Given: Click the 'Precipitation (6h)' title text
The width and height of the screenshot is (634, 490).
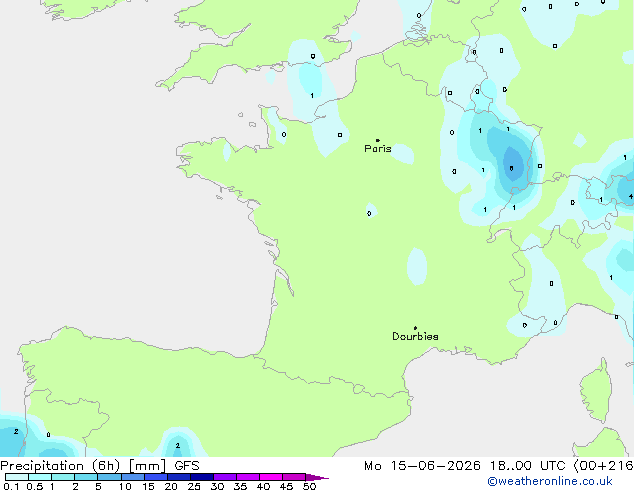Looking at the screenshot, I should pyautogui.click(x=60, y=466).
